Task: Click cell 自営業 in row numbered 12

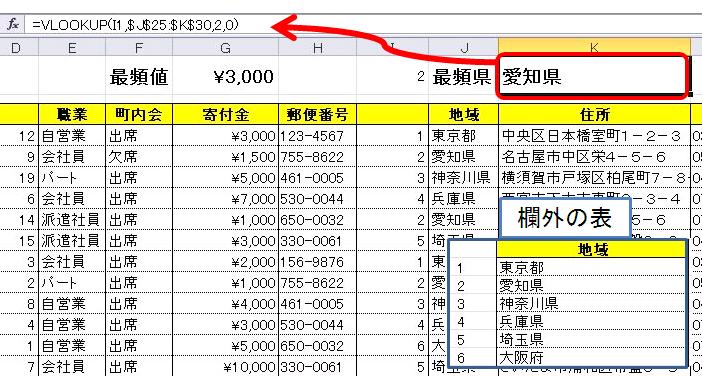Action: [72, 136]
